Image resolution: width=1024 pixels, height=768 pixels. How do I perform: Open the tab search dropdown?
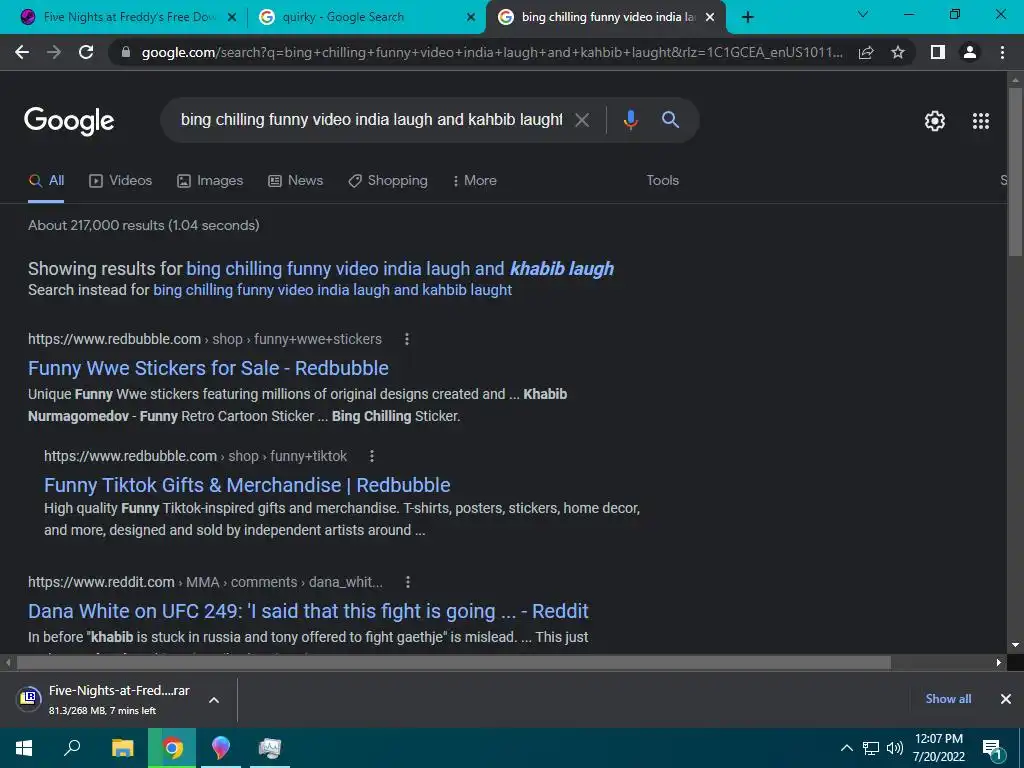[x=863, y=14]
